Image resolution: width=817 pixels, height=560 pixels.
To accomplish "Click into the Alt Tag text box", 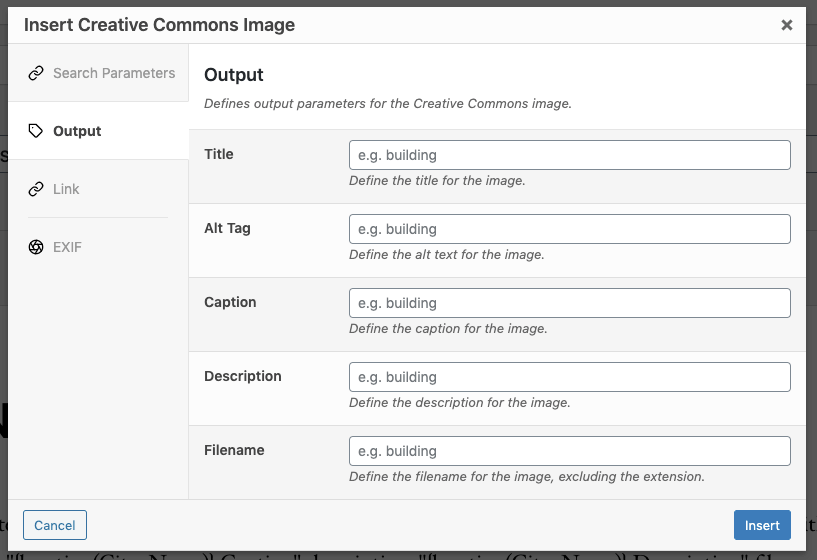I will tap(569, 229).
